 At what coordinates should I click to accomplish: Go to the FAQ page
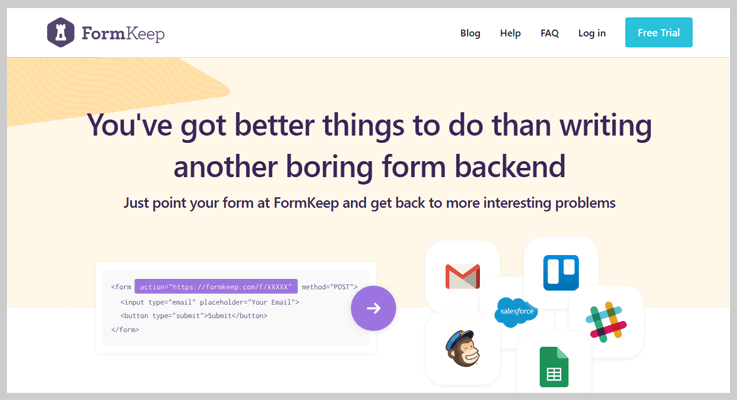click(x=549, y=33)
